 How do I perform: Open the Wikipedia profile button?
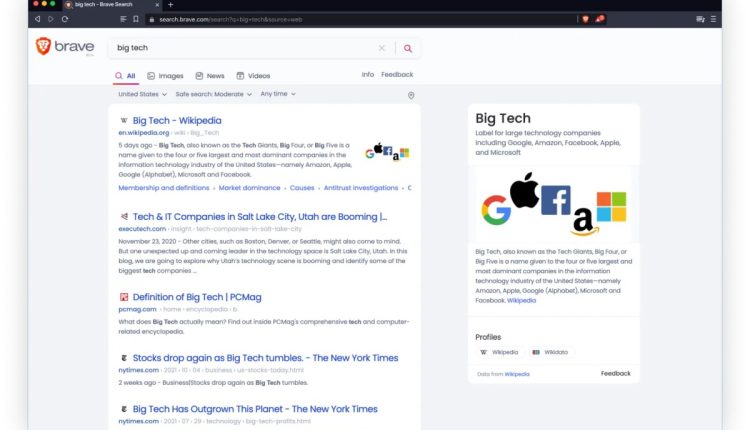(x=499, y=352)
